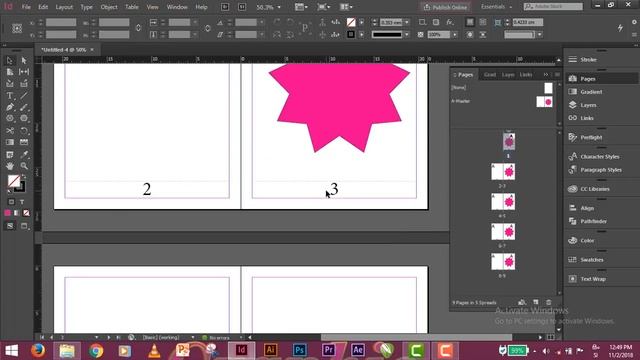This screenshot has height=360, width=640.
Task: Select the Gradient Swatch tool
Action: (10, 142)
